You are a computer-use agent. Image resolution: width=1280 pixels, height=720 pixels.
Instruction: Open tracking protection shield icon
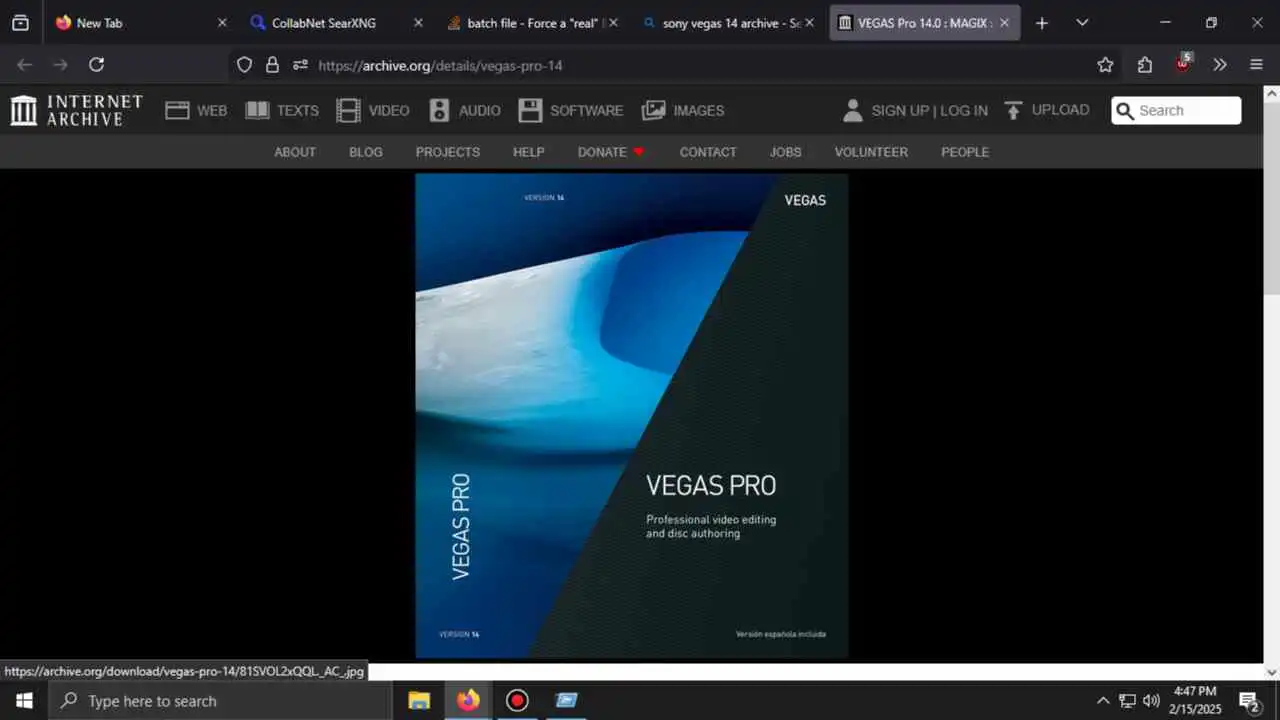pos(244,65)
